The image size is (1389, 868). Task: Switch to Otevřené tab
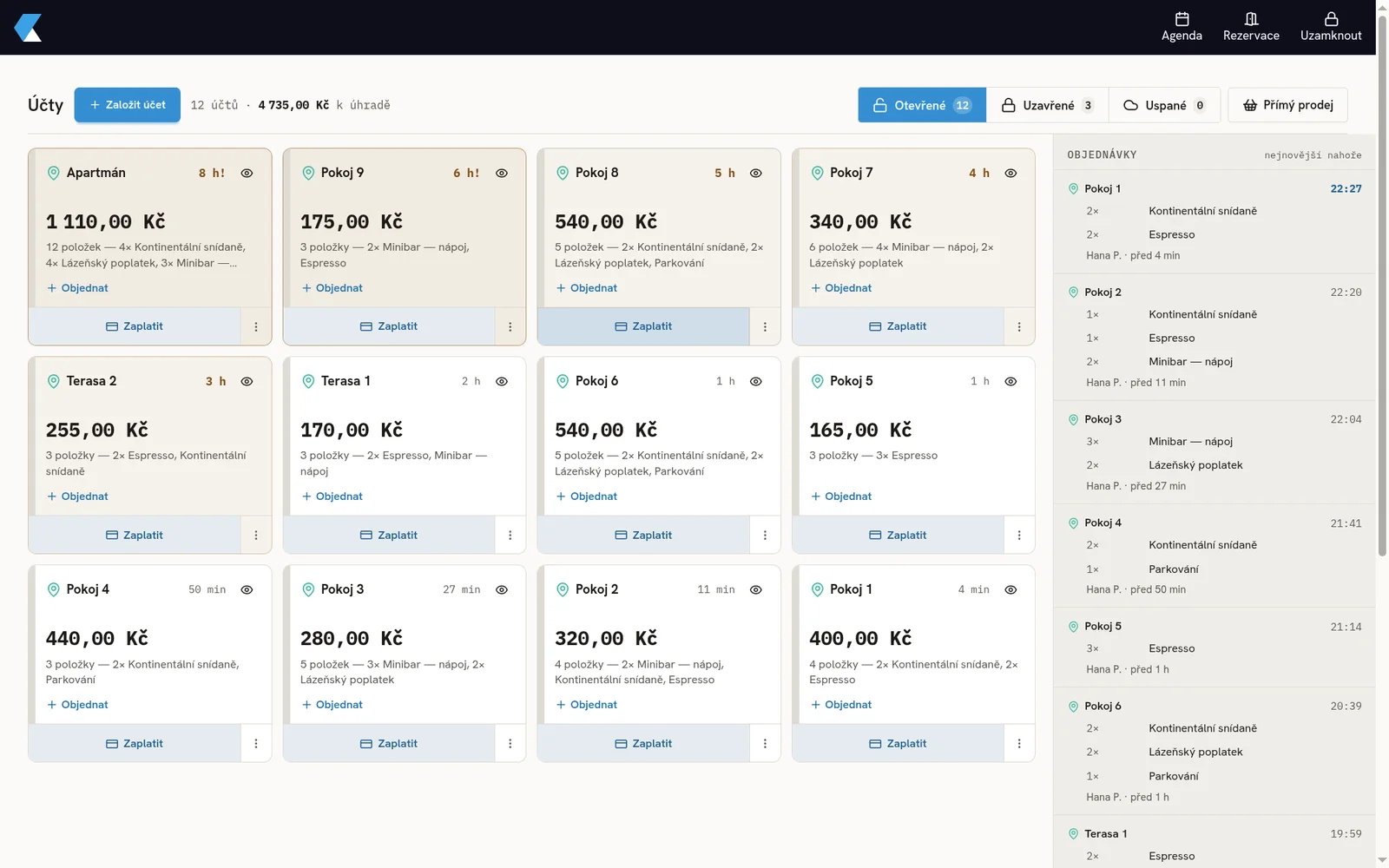[922, 105]
